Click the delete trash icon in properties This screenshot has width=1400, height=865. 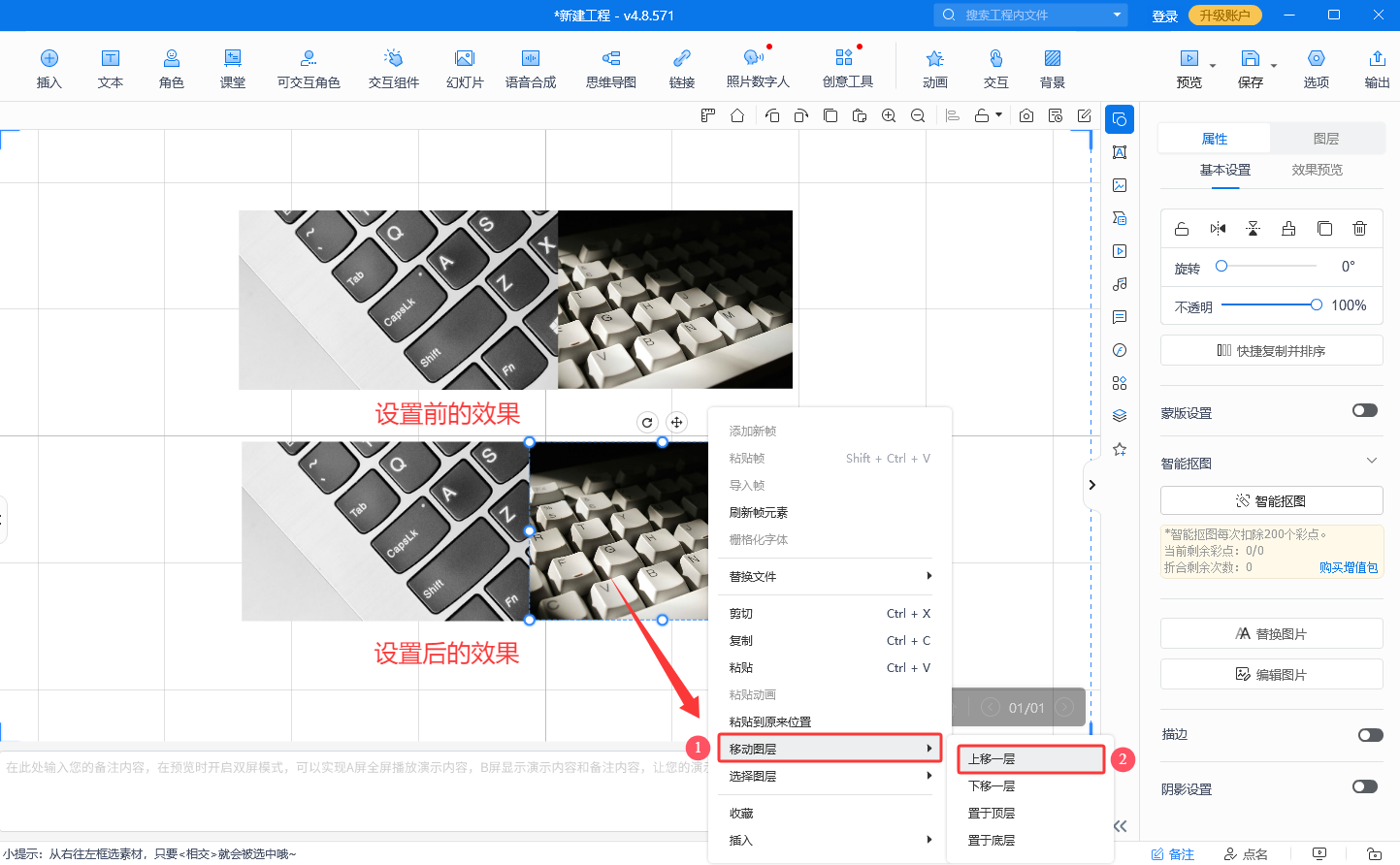1359,229
